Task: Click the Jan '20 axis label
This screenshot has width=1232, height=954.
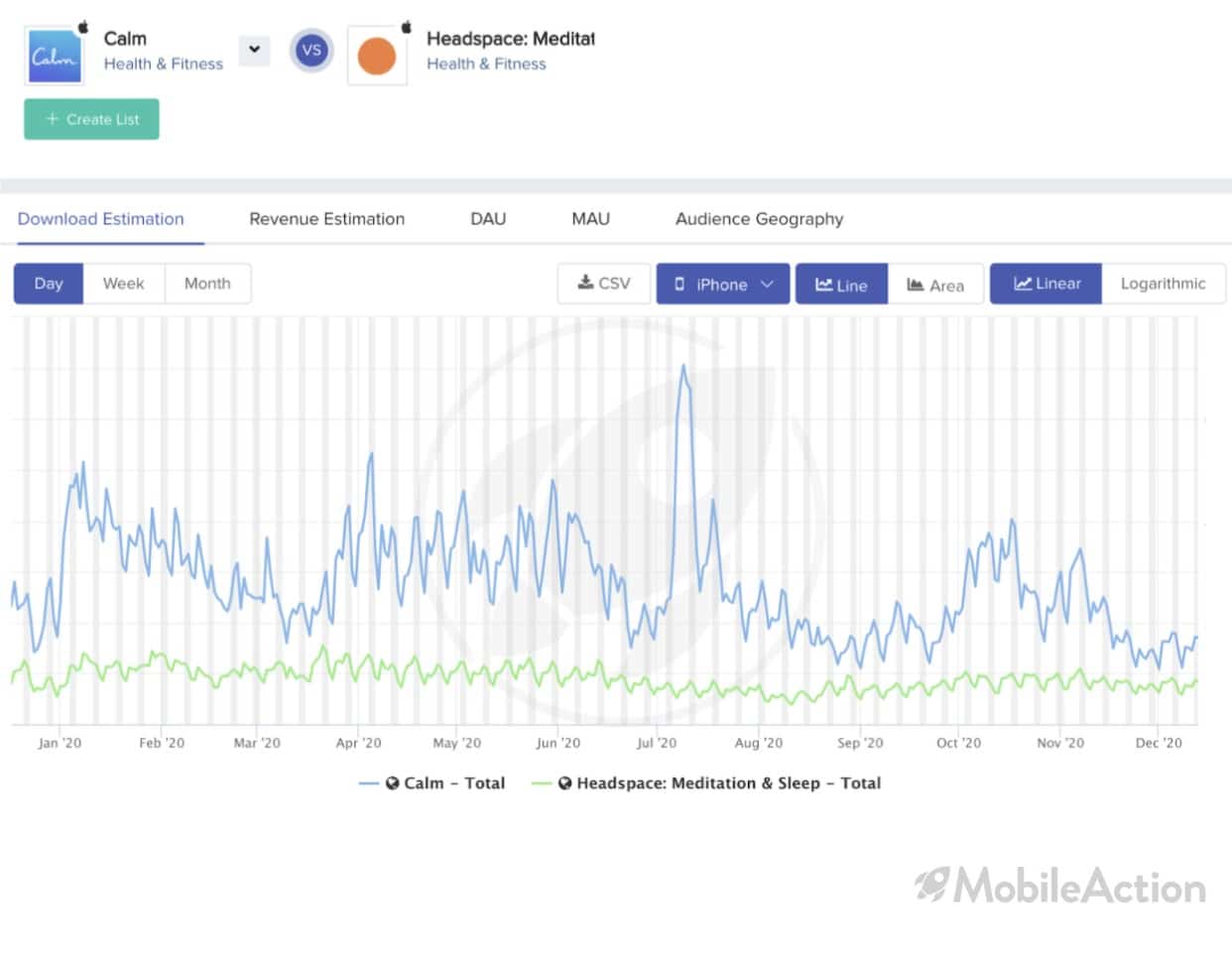Action: (x=60, y=743)
